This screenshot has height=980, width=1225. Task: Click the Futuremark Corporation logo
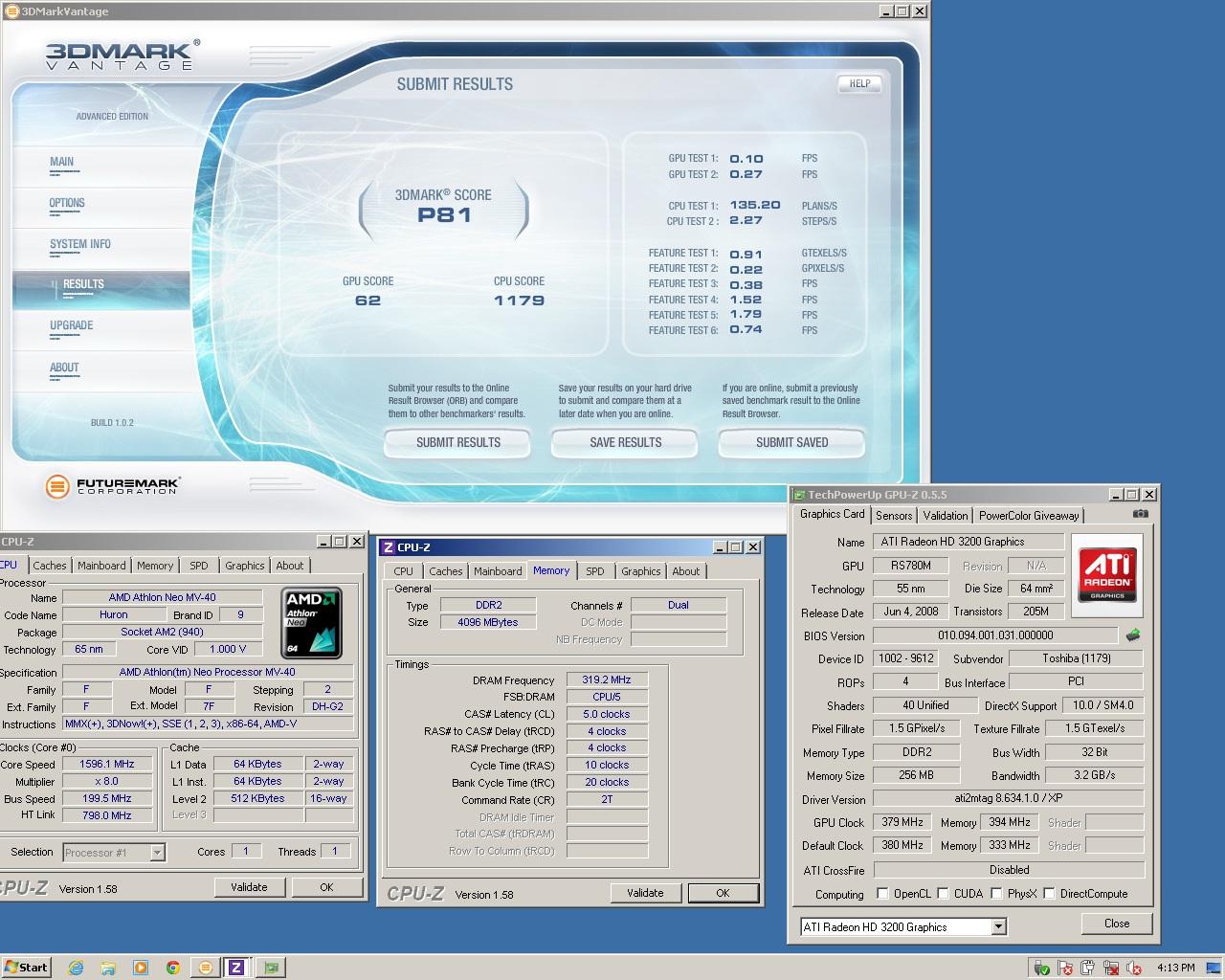(x=112, y=486)
